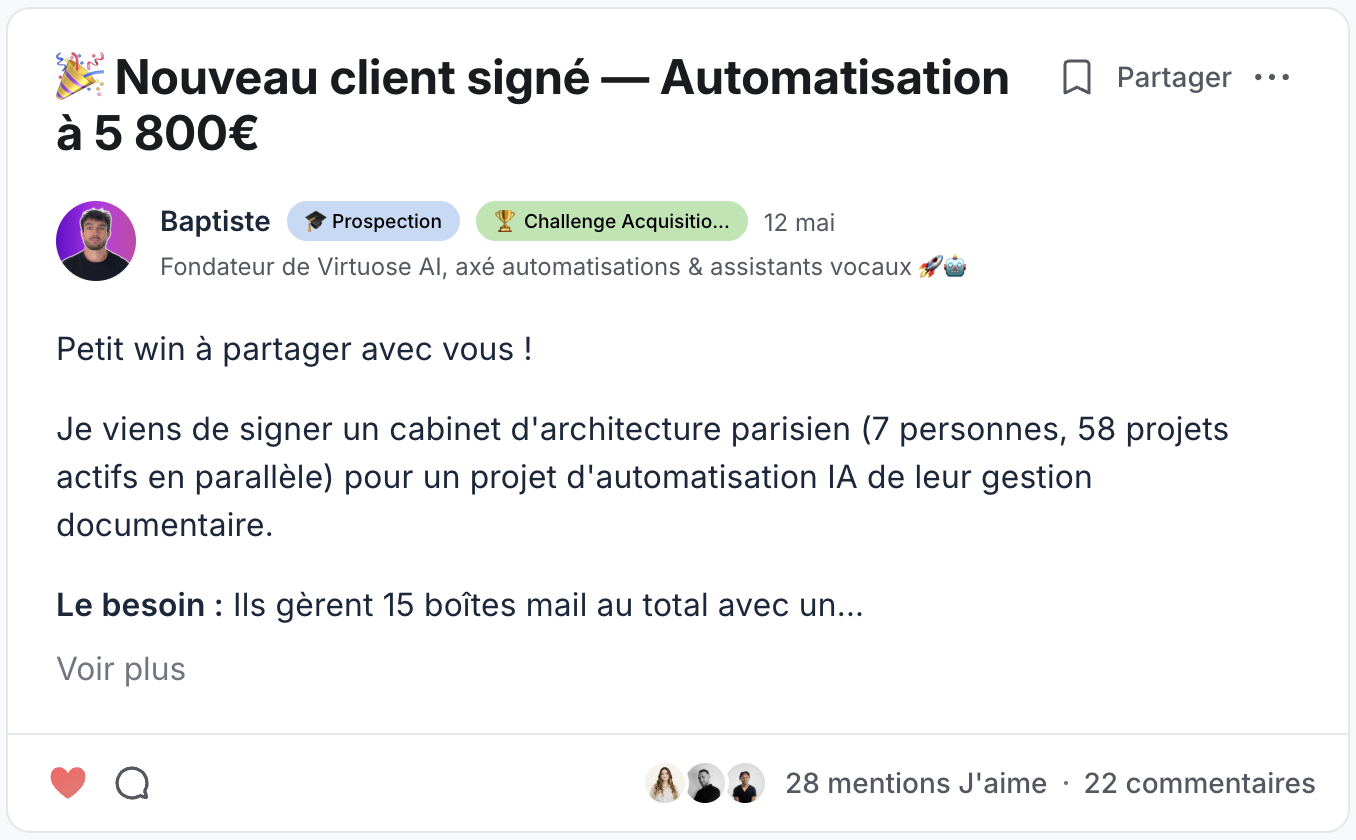Click the party popper emoji in title

(81, 75)
